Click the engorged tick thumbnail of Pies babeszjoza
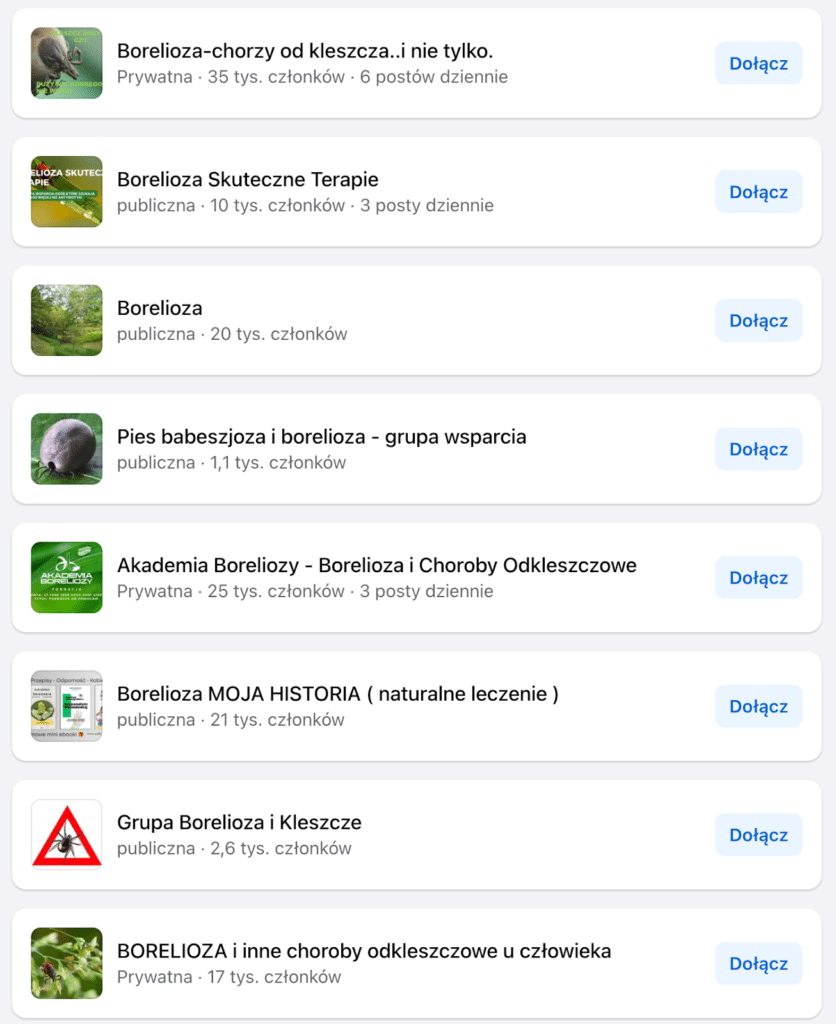 coord(67,449)
